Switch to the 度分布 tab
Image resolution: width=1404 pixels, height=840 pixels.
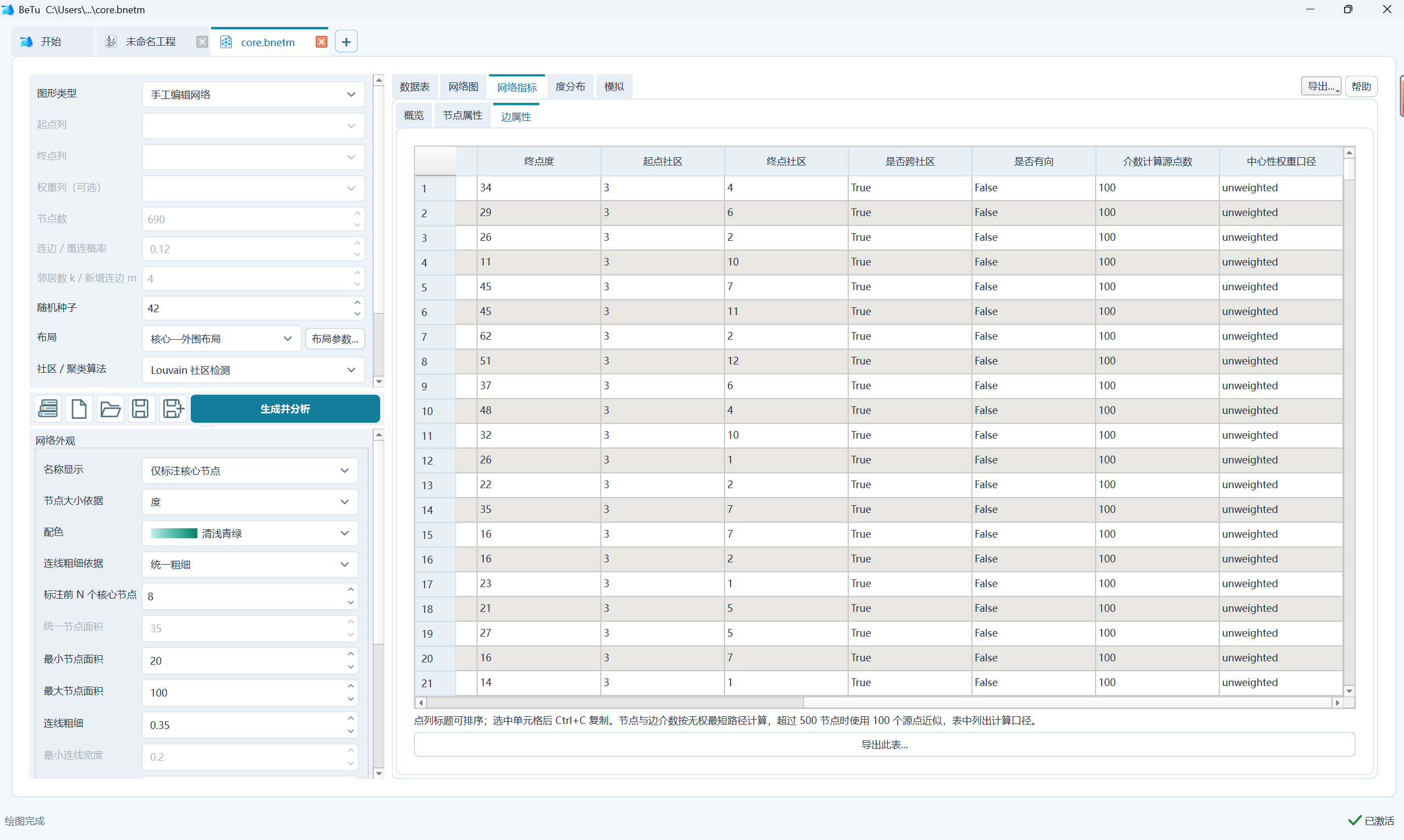pos(570,87)
